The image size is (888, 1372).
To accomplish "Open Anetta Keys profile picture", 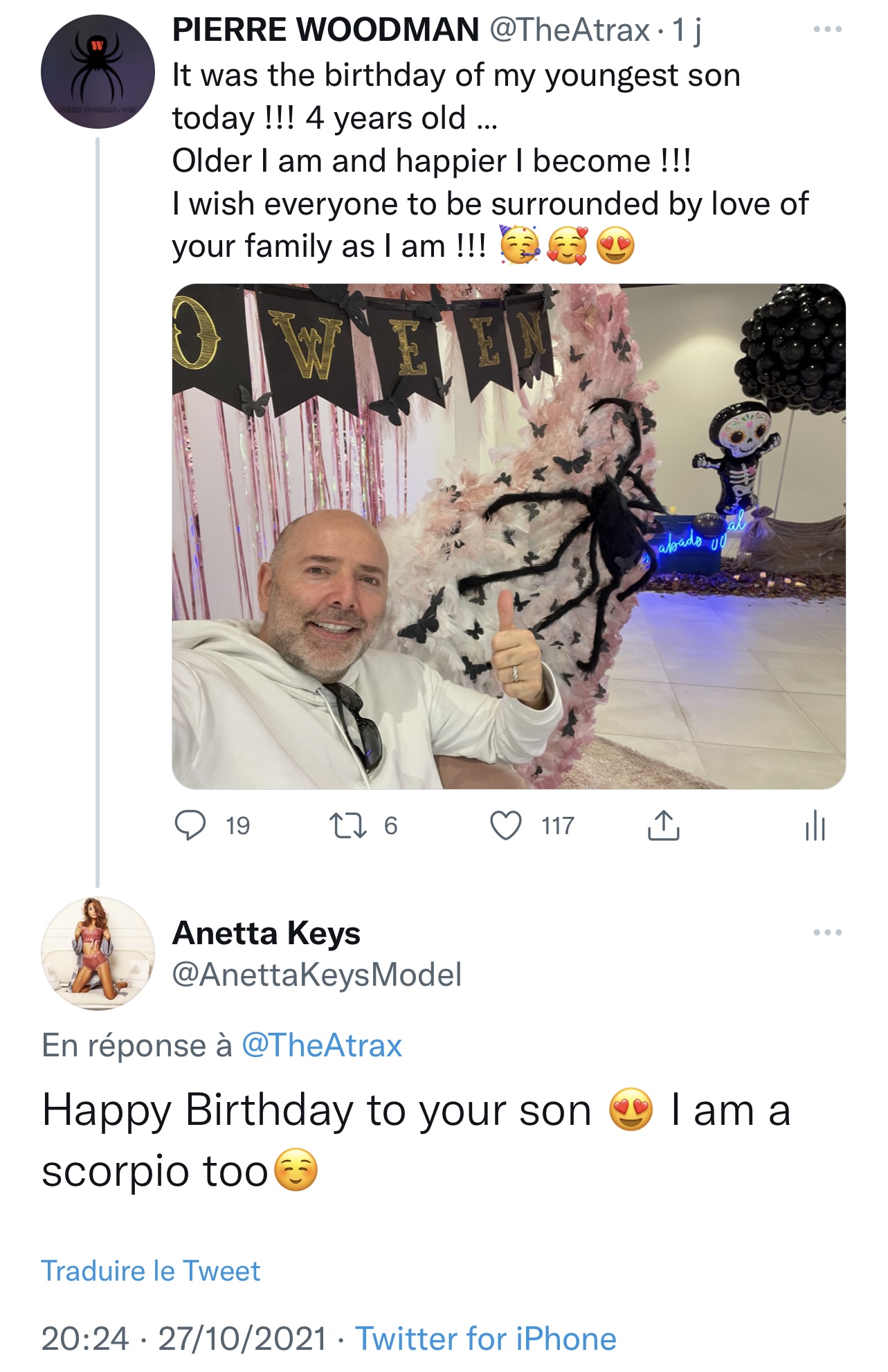I will click(98, 953).
